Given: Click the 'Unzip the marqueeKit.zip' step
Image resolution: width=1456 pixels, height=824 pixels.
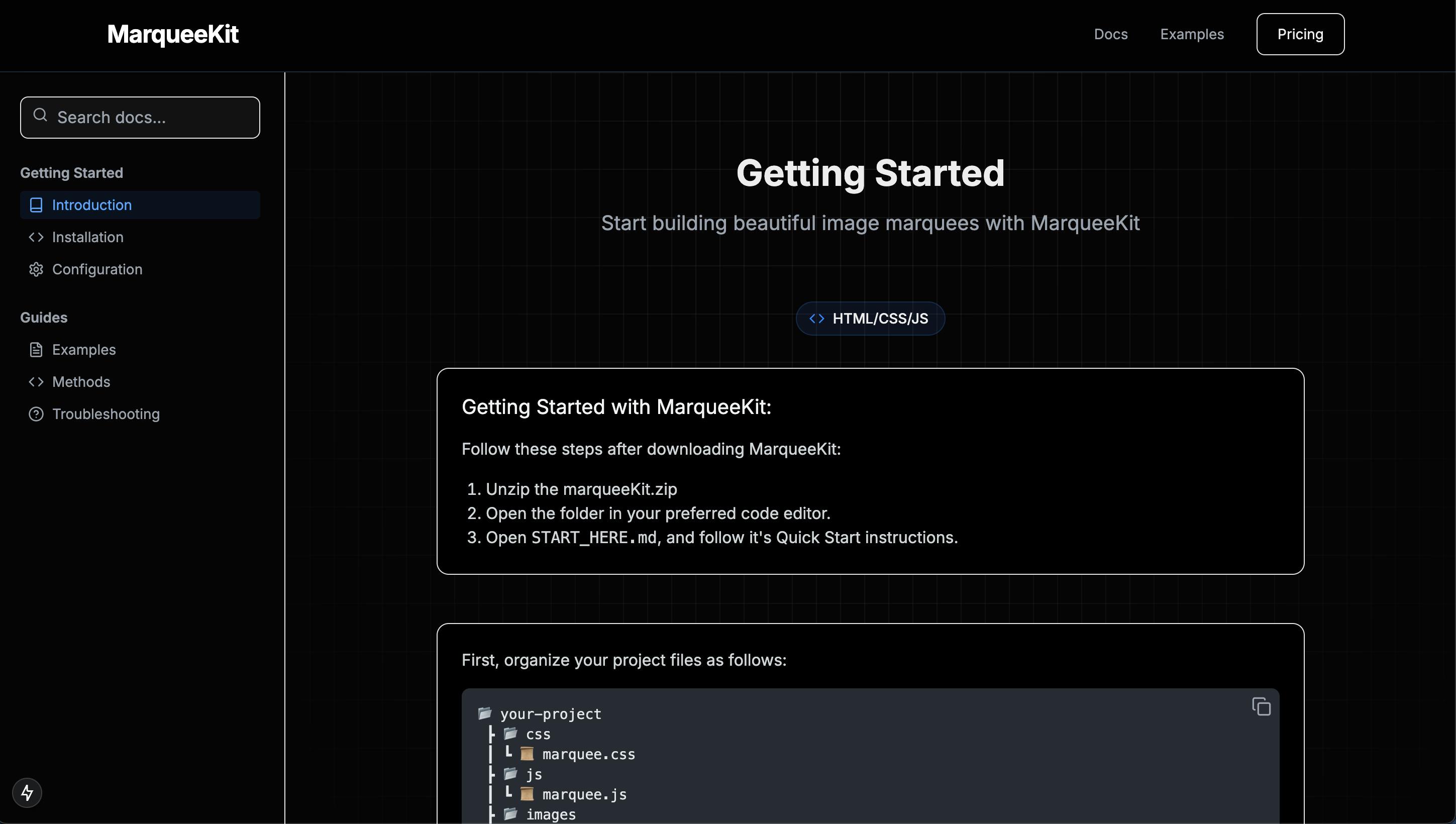Looking at the screenshot, I should coord(581,489).
